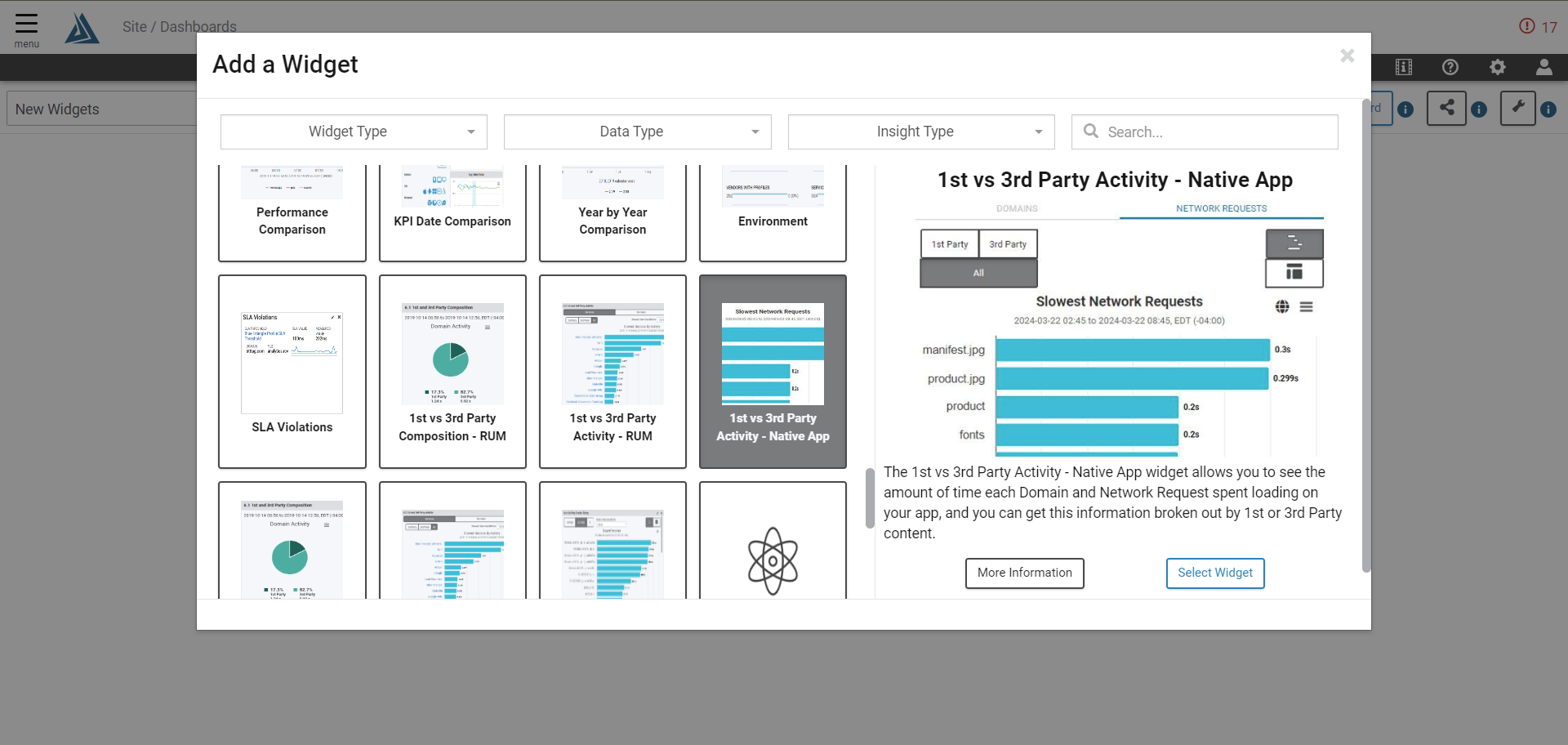Click info icon next to share button

point(1479,109)
